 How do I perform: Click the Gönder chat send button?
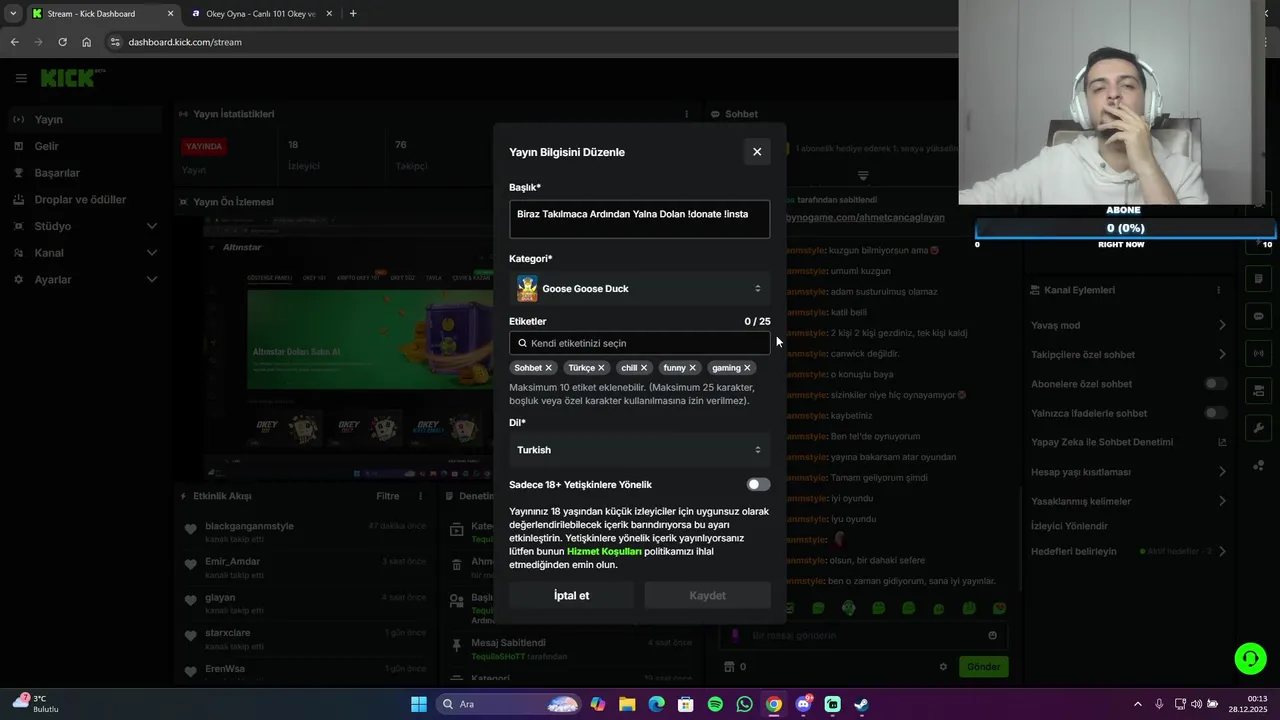[983, 667]
